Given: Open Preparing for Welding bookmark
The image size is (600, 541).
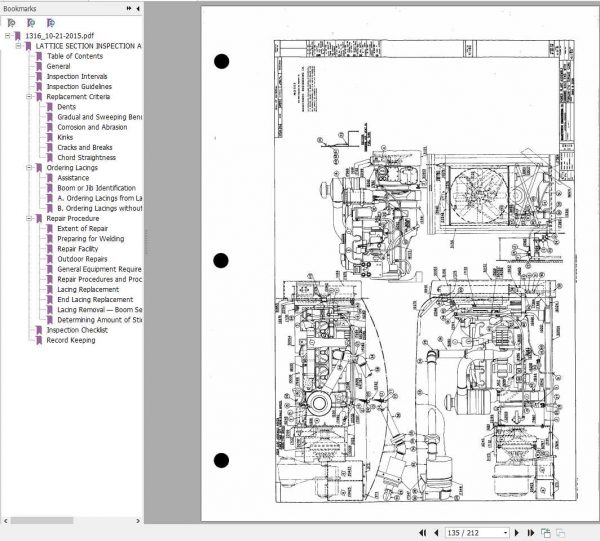Looking at the screenshot, I should (x=91, y=239).
